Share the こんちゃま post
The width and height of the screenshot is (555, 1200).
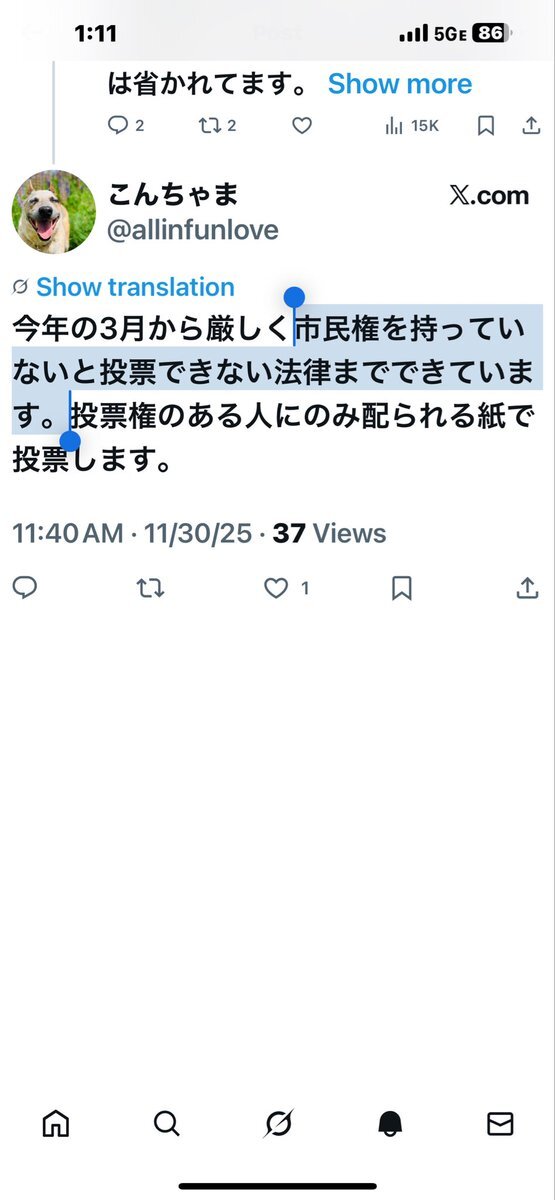pos(527,588)
